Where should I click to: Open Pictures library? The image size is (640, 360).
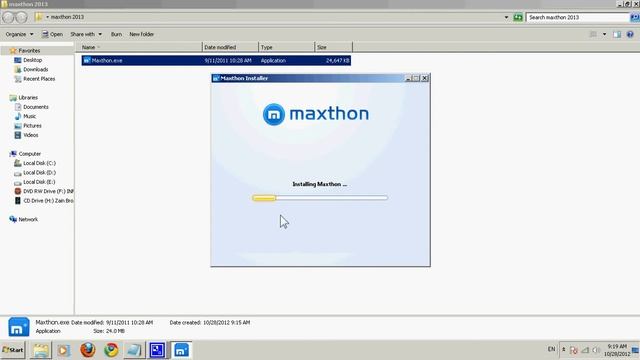point(32,126)
